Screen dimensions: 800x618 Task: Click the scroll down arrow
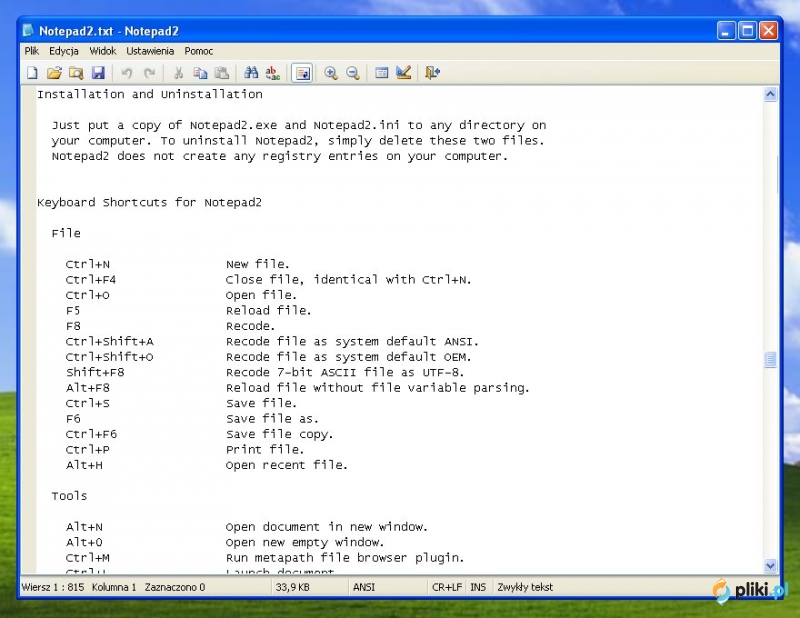point(770,565)
